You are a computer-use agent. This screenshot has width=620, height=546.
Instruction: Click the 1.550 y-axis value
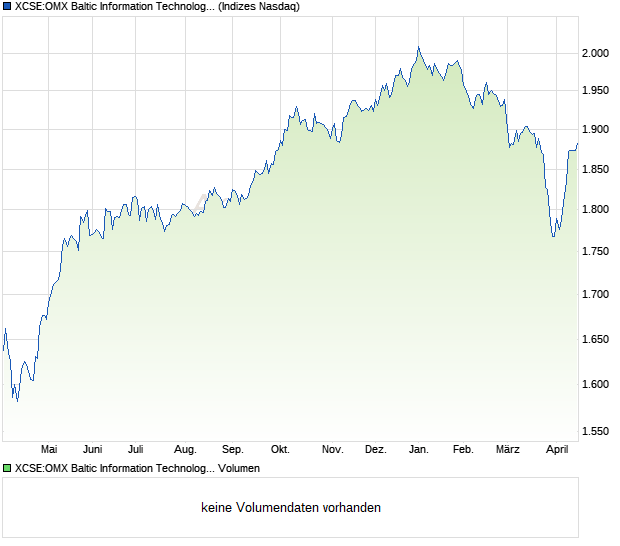pos(595,431)
